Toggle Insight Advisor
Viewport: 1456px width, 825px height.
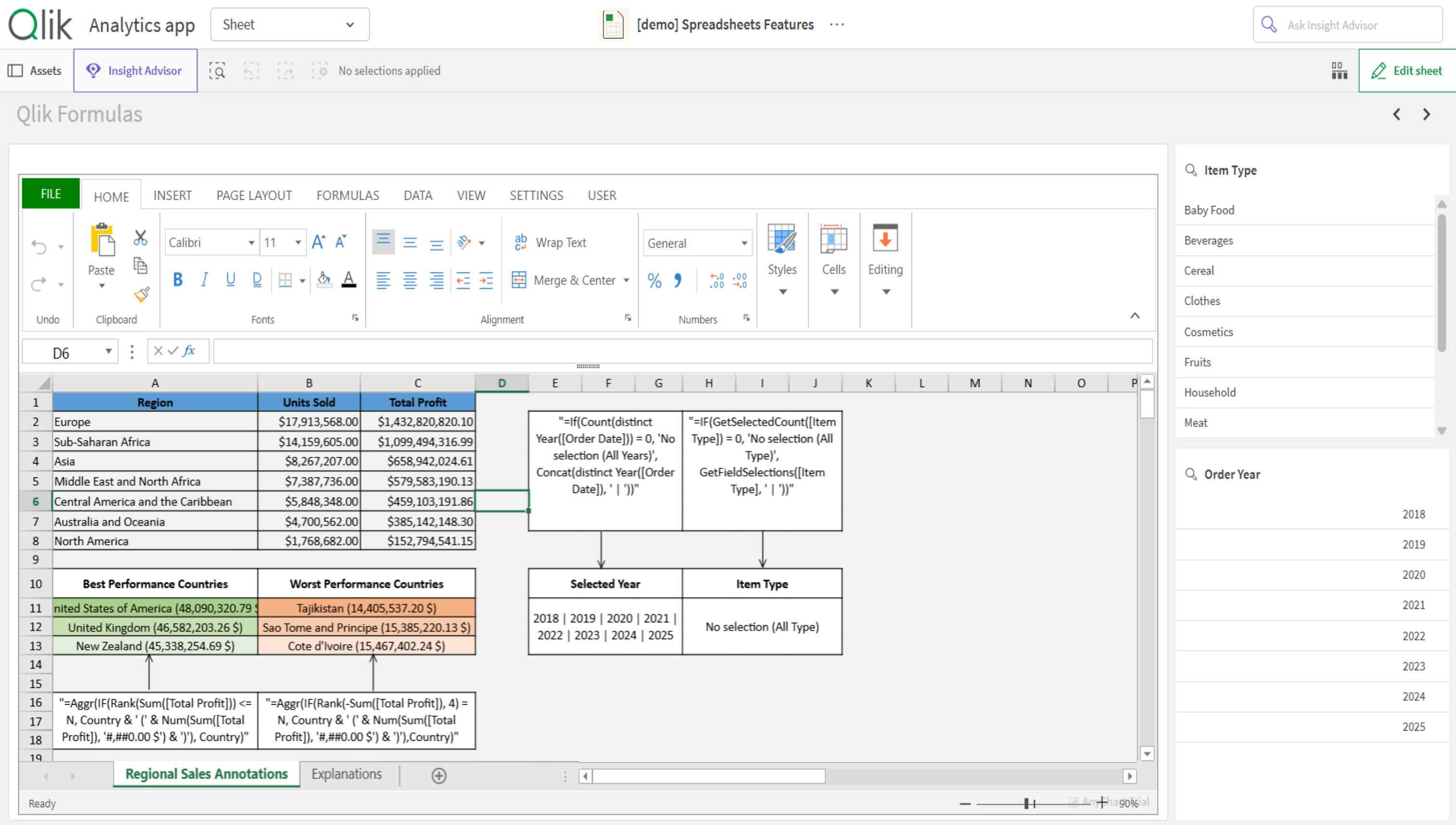[135, 71]
